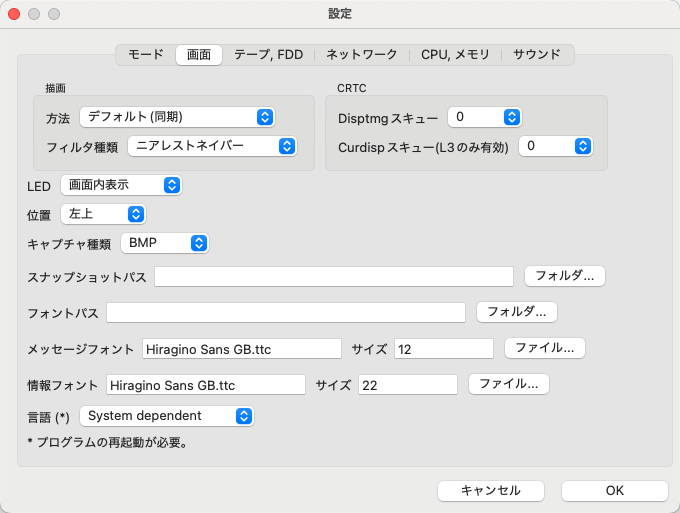Expand the LED display dropdown
680x513 pixels.
(121, 185)
